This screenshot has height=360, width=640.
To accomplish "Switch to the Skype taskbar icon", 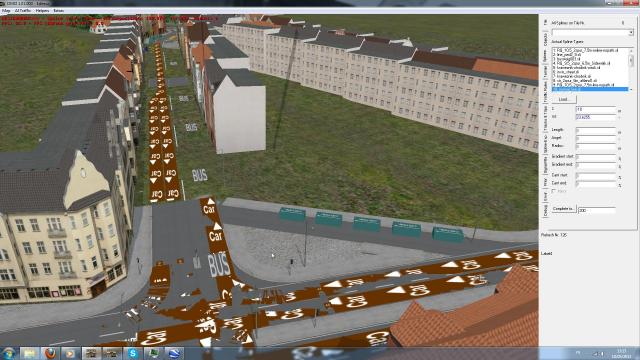I will pos(133,354).
